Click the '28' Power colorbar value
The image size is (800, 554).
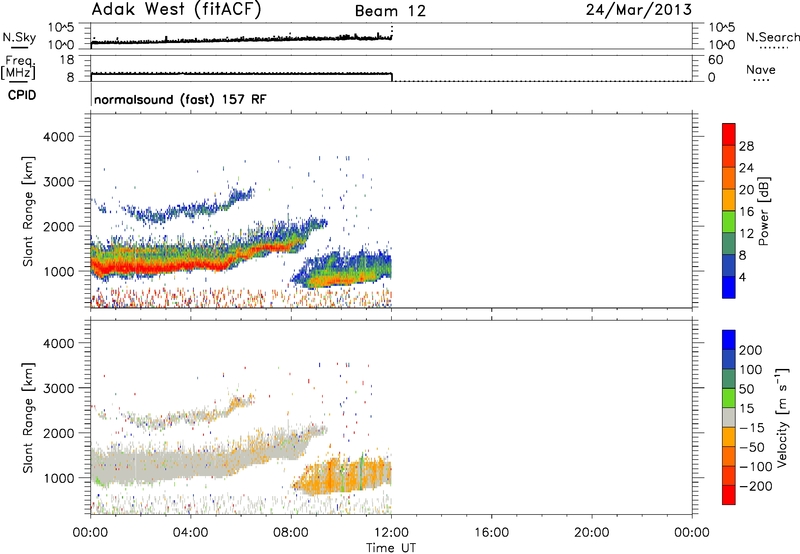tap(746, 146)
